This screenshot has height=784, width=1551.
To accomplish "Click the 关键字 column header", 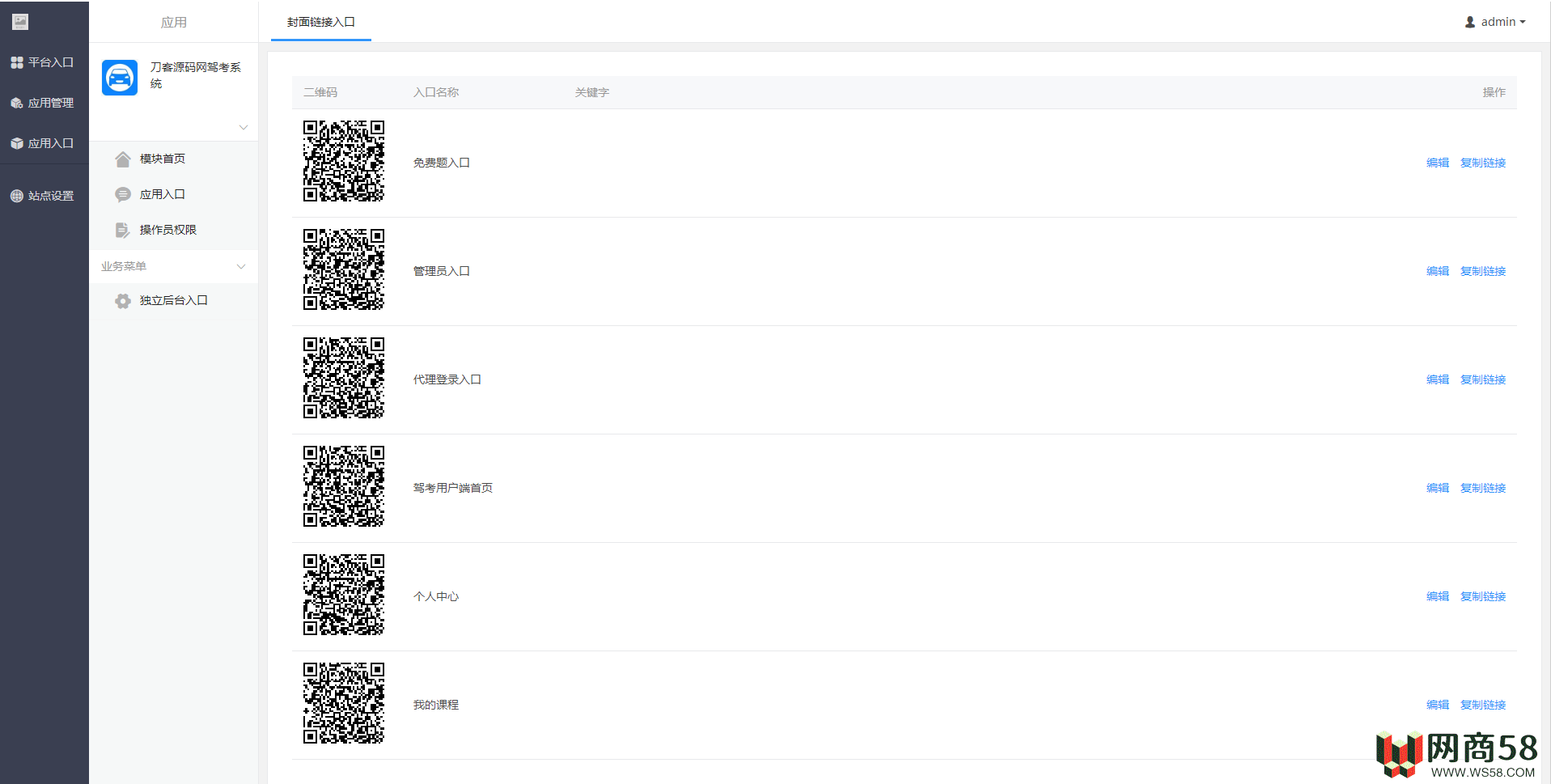I will pyautogui.click(x=592, y=92).
